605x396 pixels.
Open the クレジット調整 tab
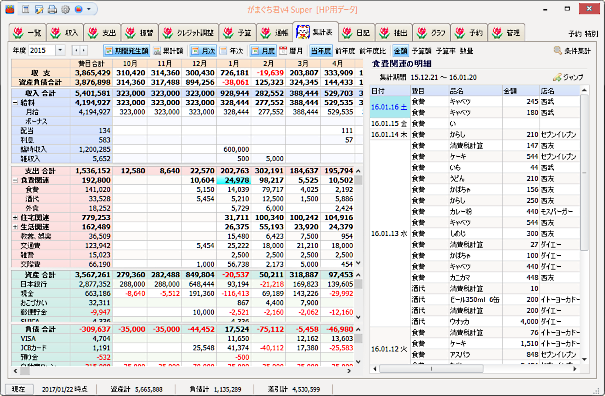[x=188, y=33]
